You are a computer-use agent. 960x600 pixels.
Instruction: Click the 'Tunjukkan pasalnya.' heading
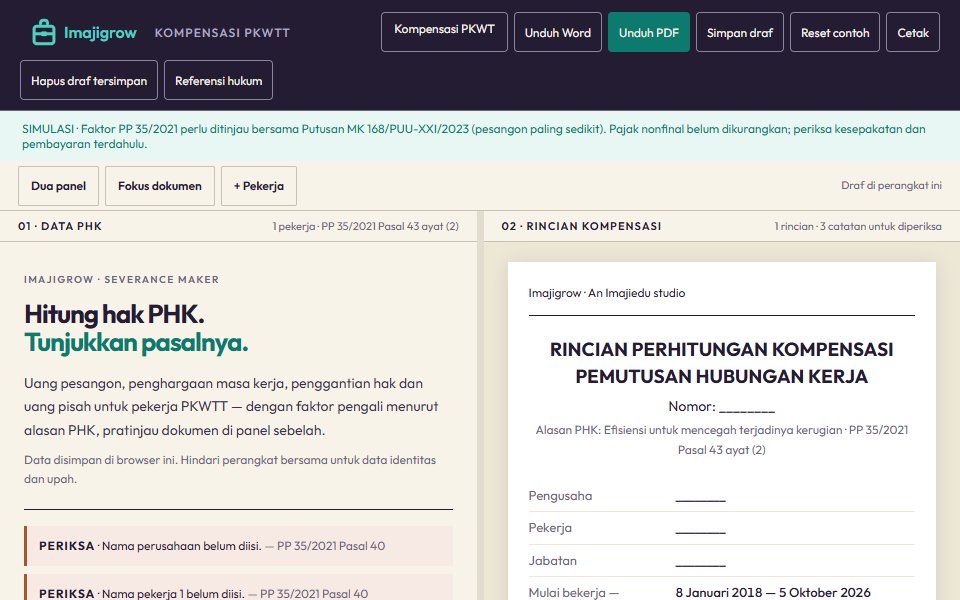pyautogui.click(x=136, y=343)
